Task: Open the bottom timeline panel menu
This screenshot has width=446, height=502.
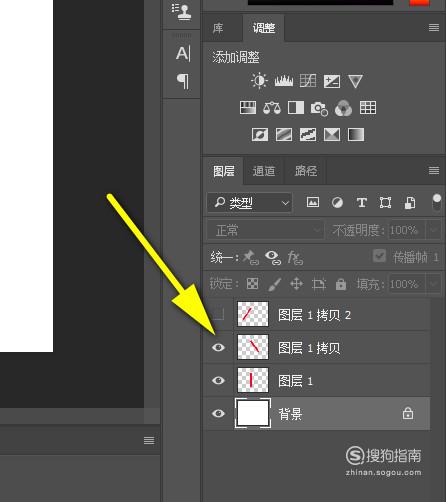Action: 149,440
